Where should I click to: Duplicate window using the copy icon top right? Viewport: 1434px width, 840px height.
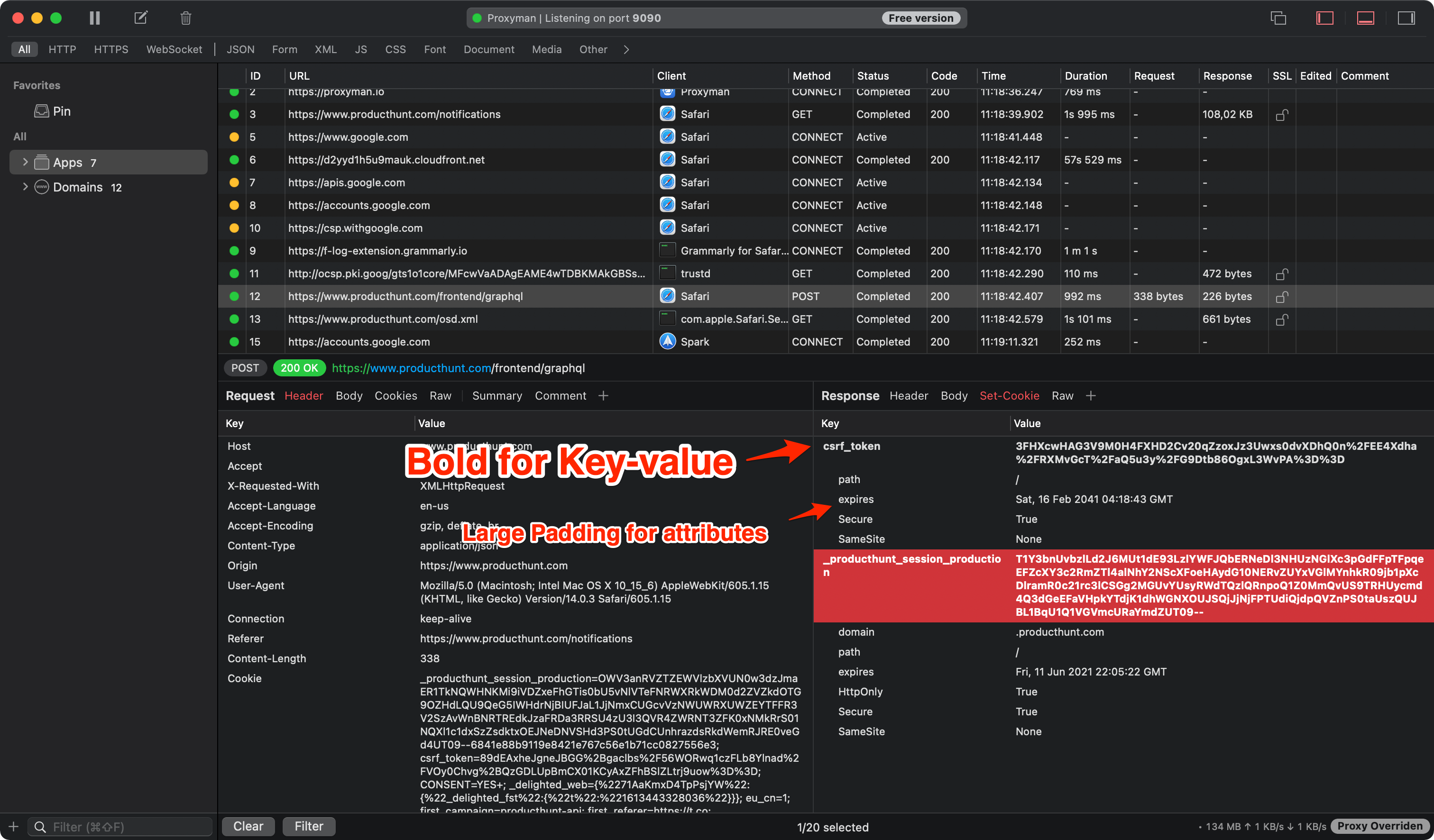[1278, 18]
